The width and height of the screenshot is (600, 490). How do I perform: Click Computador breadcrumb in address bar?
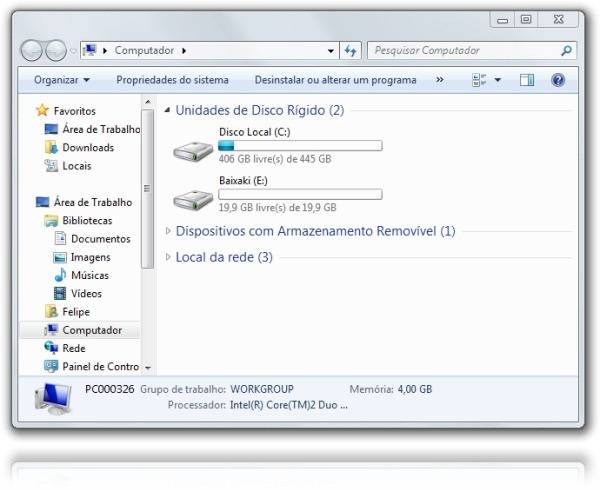click(144, 50)
